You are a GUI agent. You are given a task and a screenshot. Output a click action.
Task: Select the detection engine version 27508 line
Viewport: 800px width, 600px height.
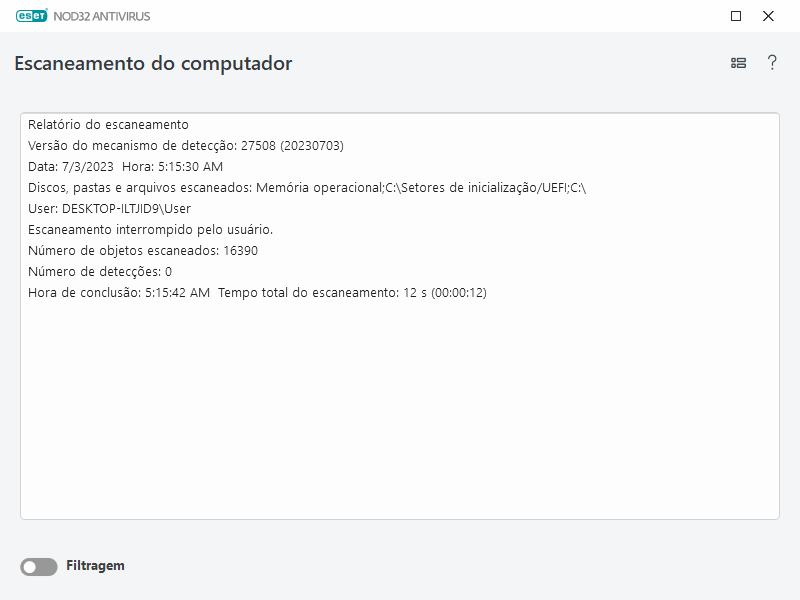coord(185,145)
